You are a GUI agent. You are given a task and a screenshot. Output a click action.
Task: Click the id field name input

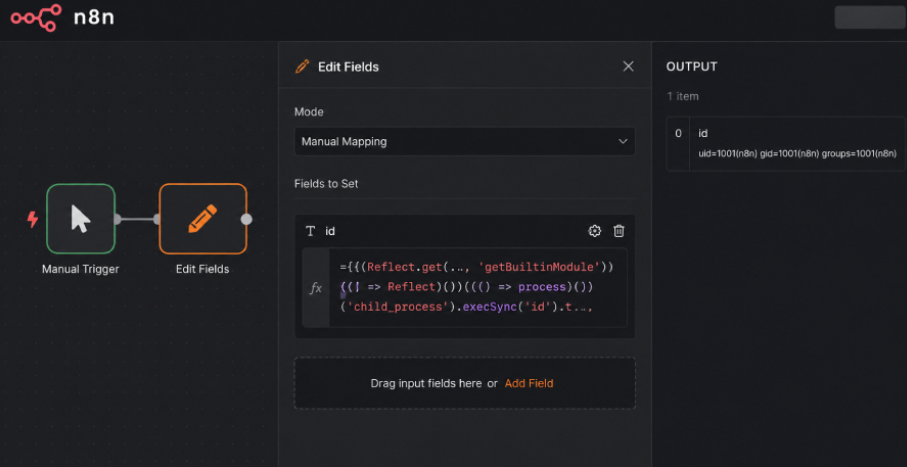330,231
